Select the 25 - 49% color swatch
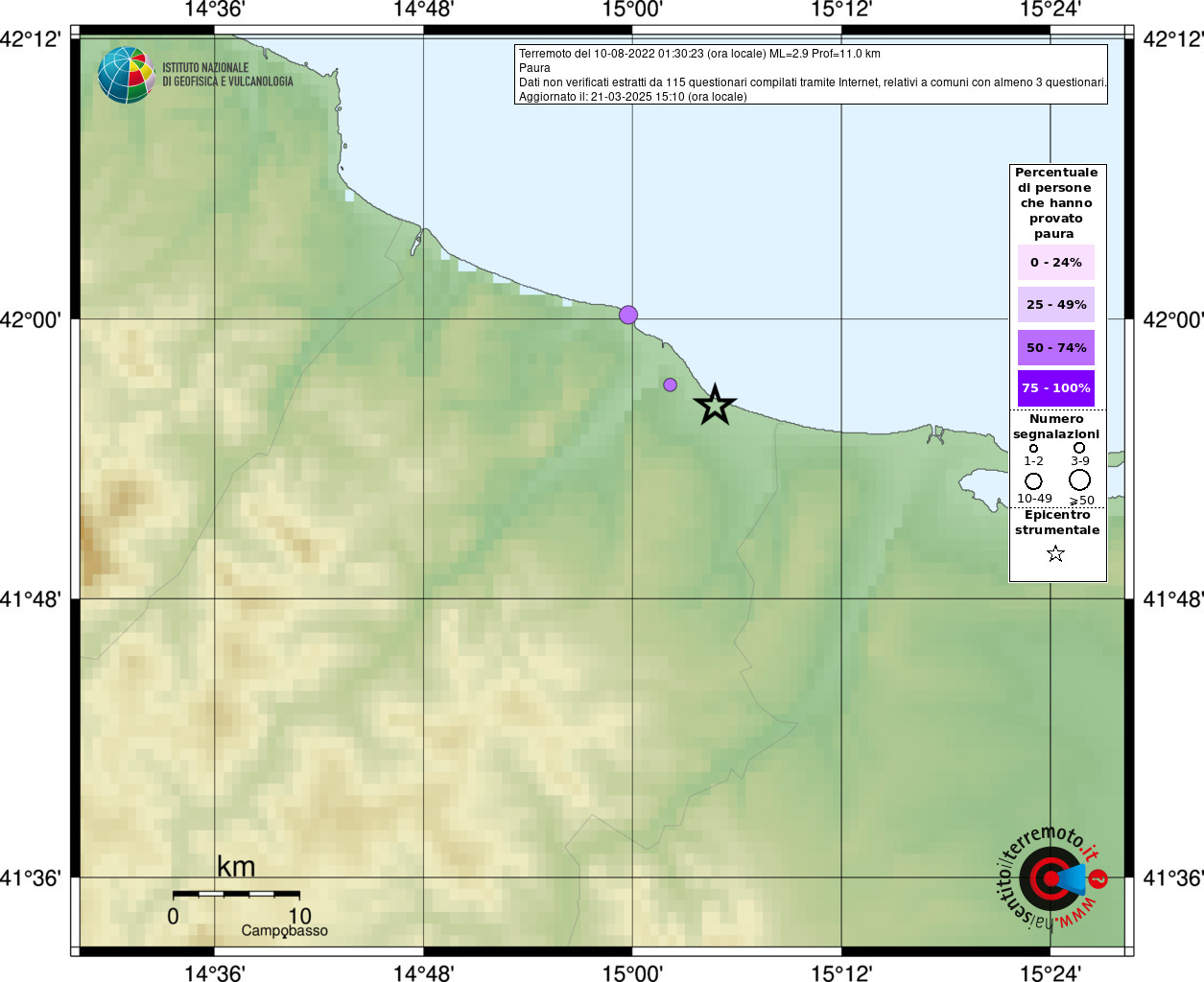 1056,304
